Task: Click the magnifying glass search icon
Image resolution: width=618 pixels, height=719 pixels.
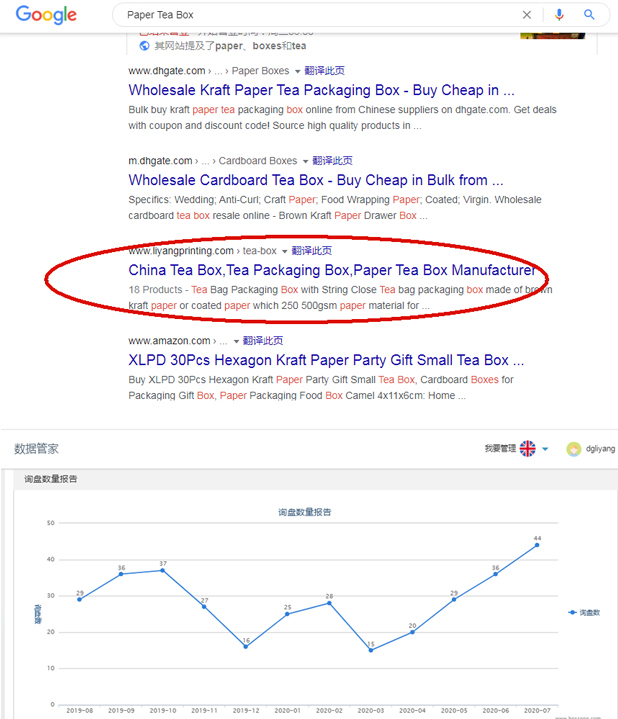Action: point(590,15)
